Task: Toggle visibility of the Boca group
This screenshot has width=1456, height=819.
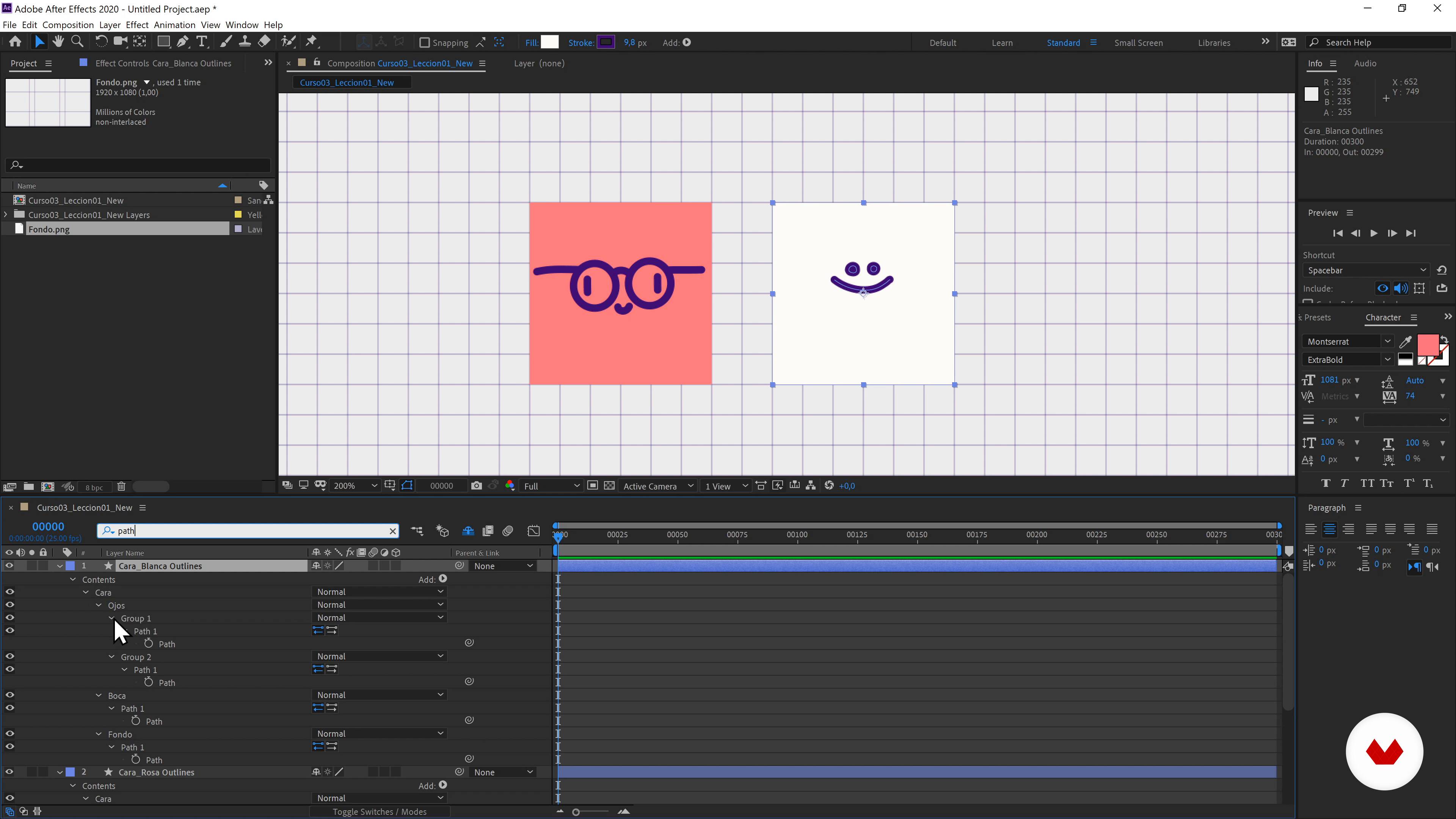Action: click(x=9, y=695)
